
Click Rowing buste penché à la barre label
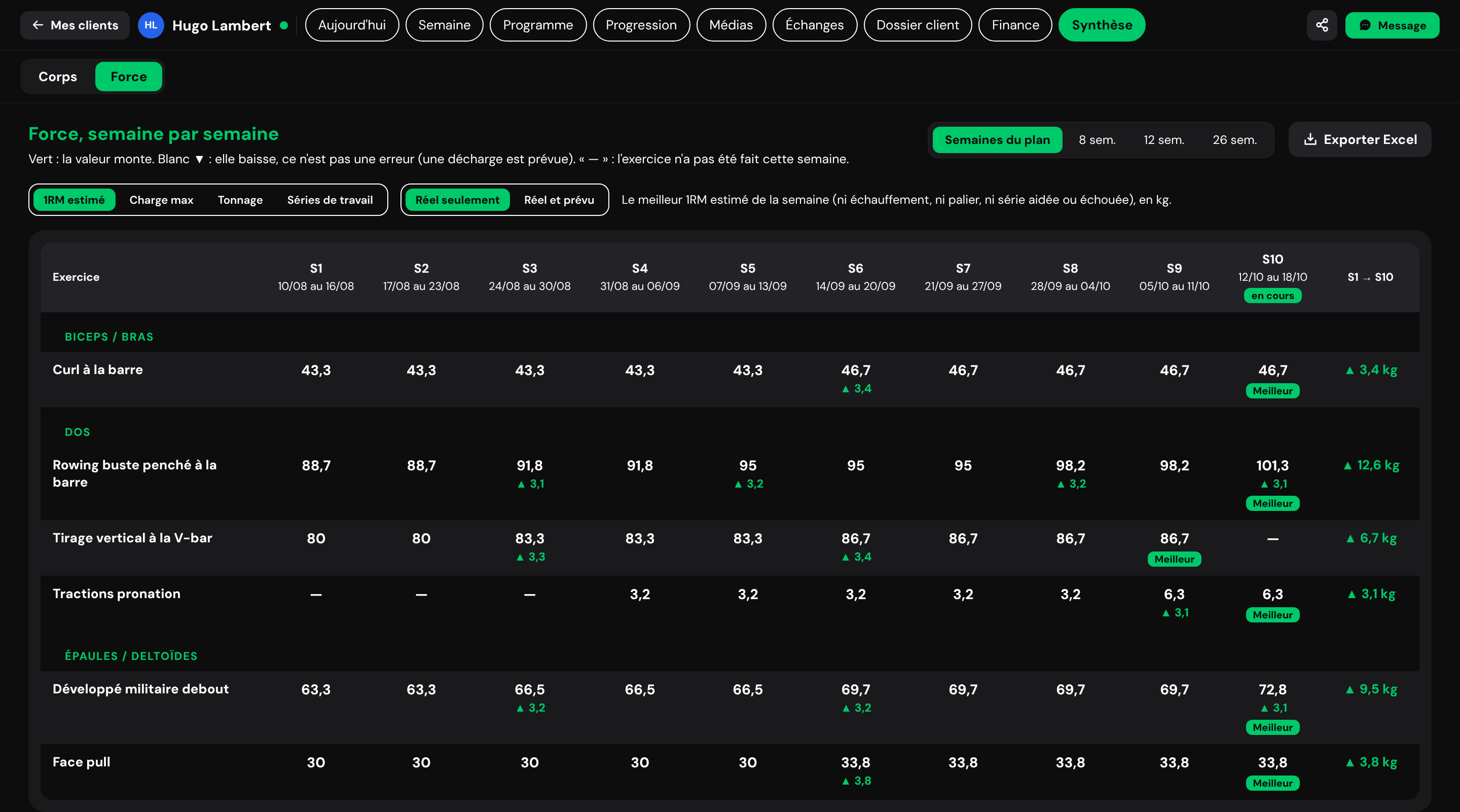(134, 474)
